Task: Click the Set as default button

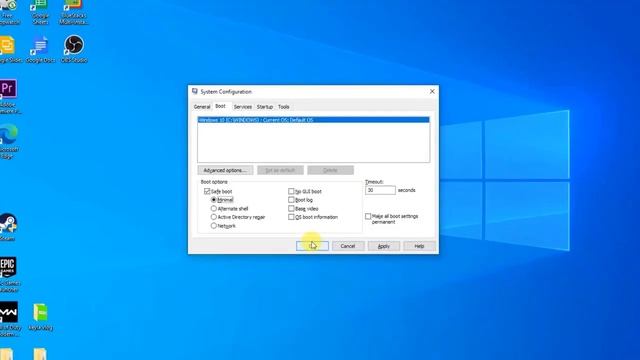Action: tap(280, 170)
